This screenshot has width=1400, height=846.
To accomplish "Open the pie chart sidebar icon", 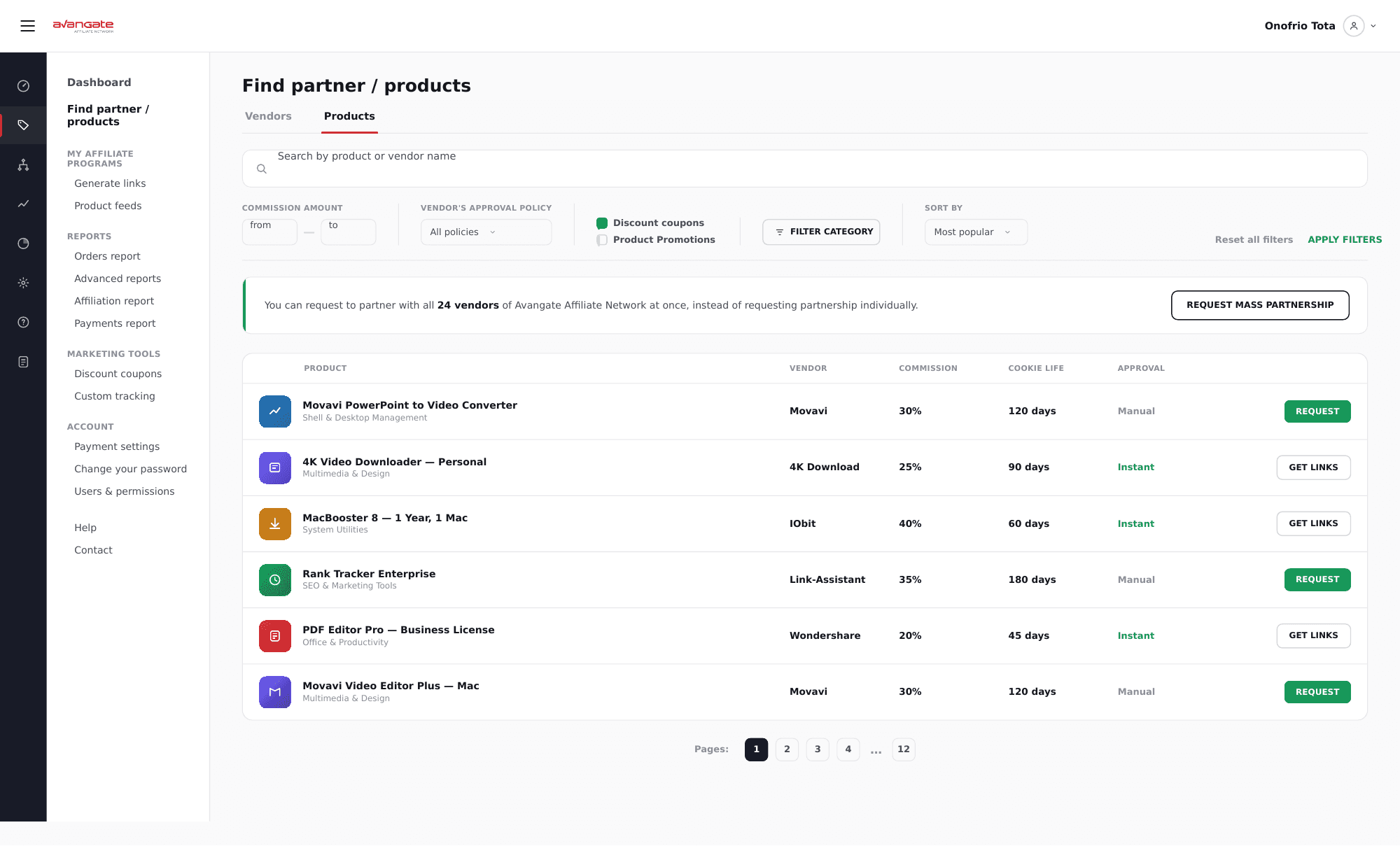I will click(23, 244).
